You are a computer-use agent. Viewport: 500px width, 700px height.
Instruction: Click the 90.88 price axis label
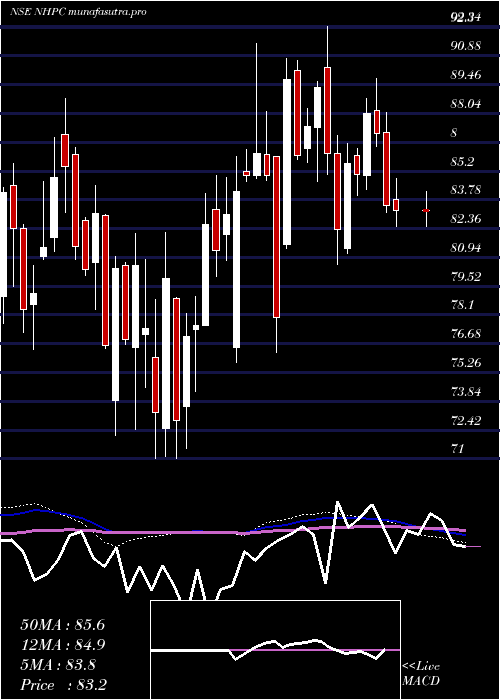pos(466,46)
